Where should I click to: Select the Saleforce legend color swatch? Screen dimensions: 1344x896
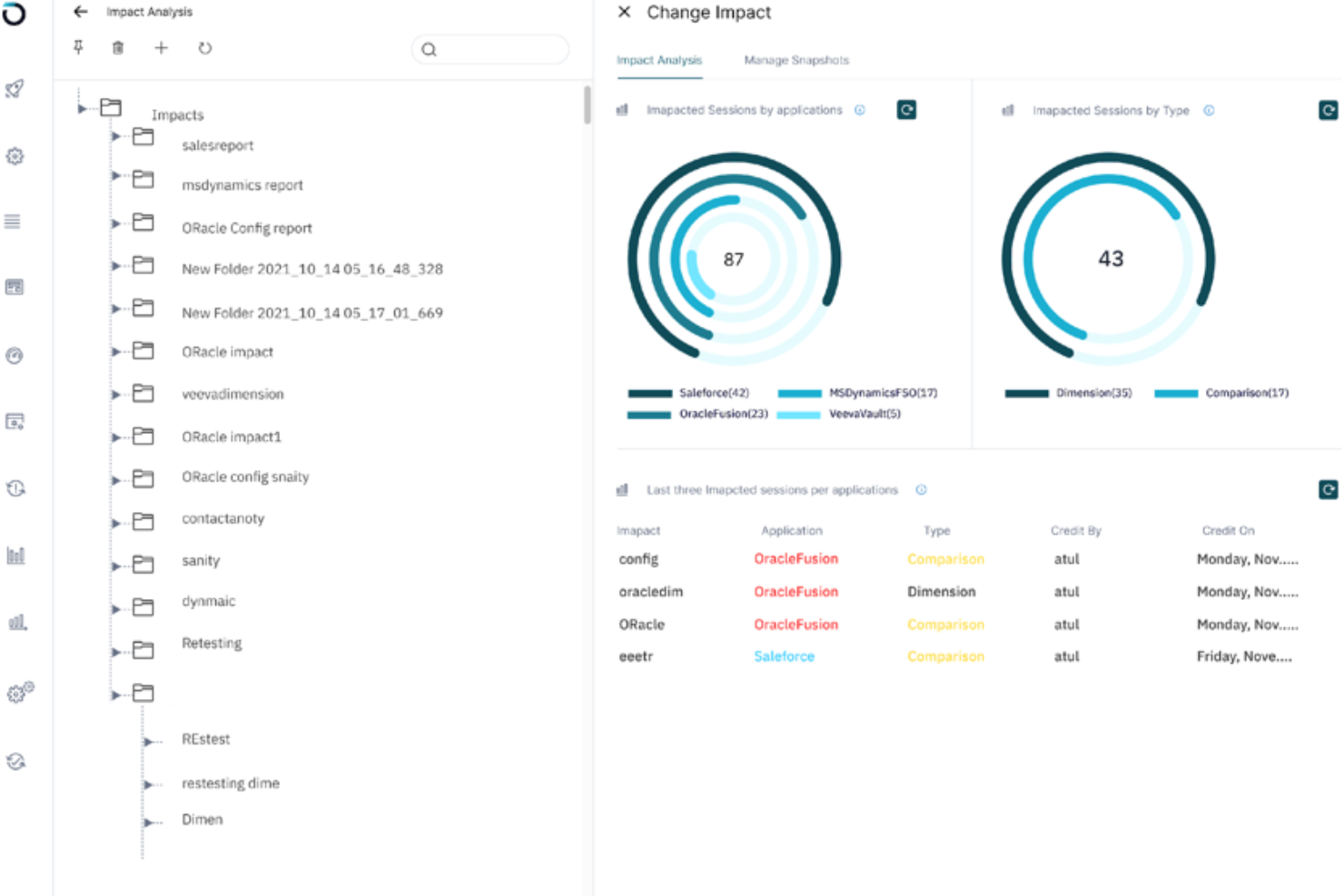650,393
